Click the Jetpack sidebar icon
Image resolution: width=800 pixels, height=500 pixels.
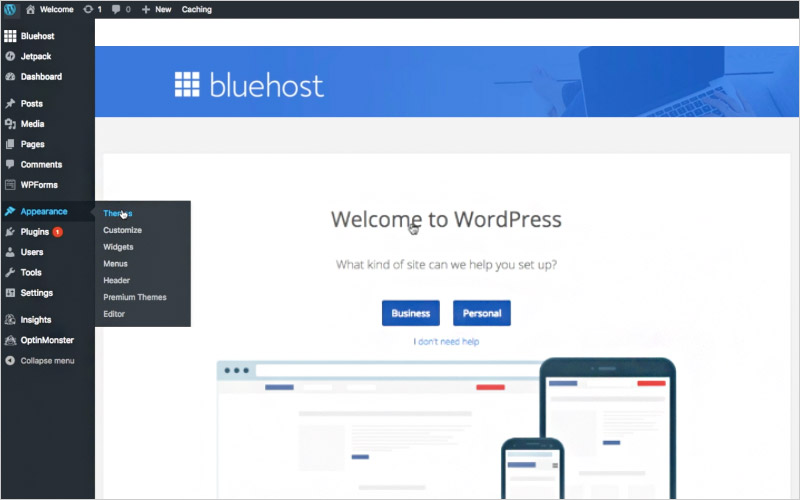(10, 56)
